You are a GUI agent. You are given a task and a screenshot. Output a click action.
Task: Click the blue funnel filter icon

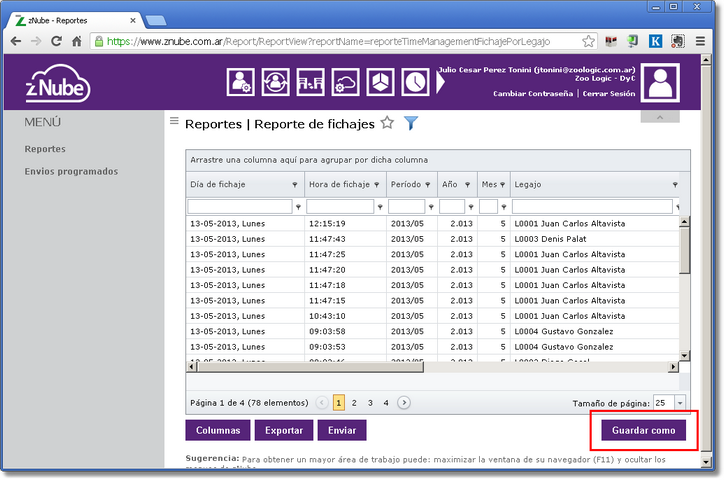pos(410,124)
